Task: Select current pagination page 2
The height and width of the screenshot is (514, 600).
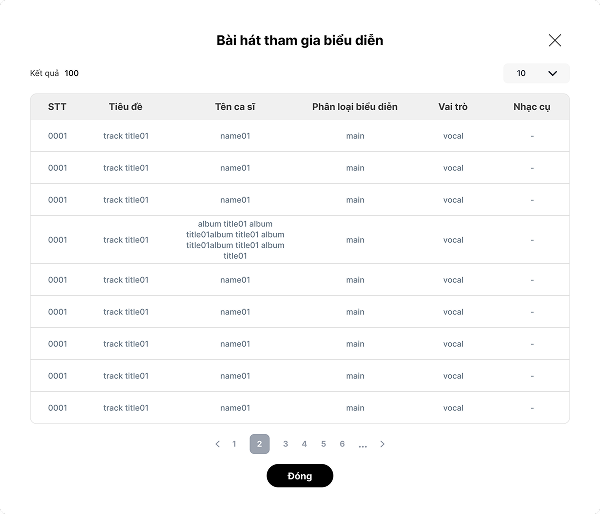Action: pyautogui.click(x=259, y=444)
